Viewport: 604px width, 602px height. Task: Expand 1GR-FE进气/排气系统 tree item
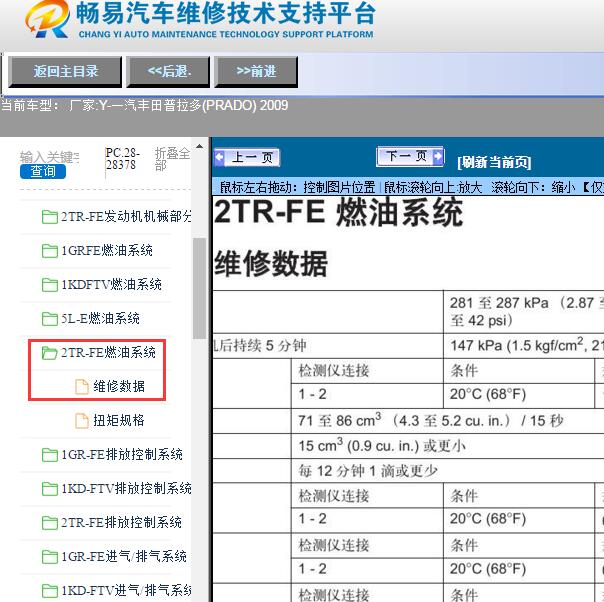click(x=124, y=557)
